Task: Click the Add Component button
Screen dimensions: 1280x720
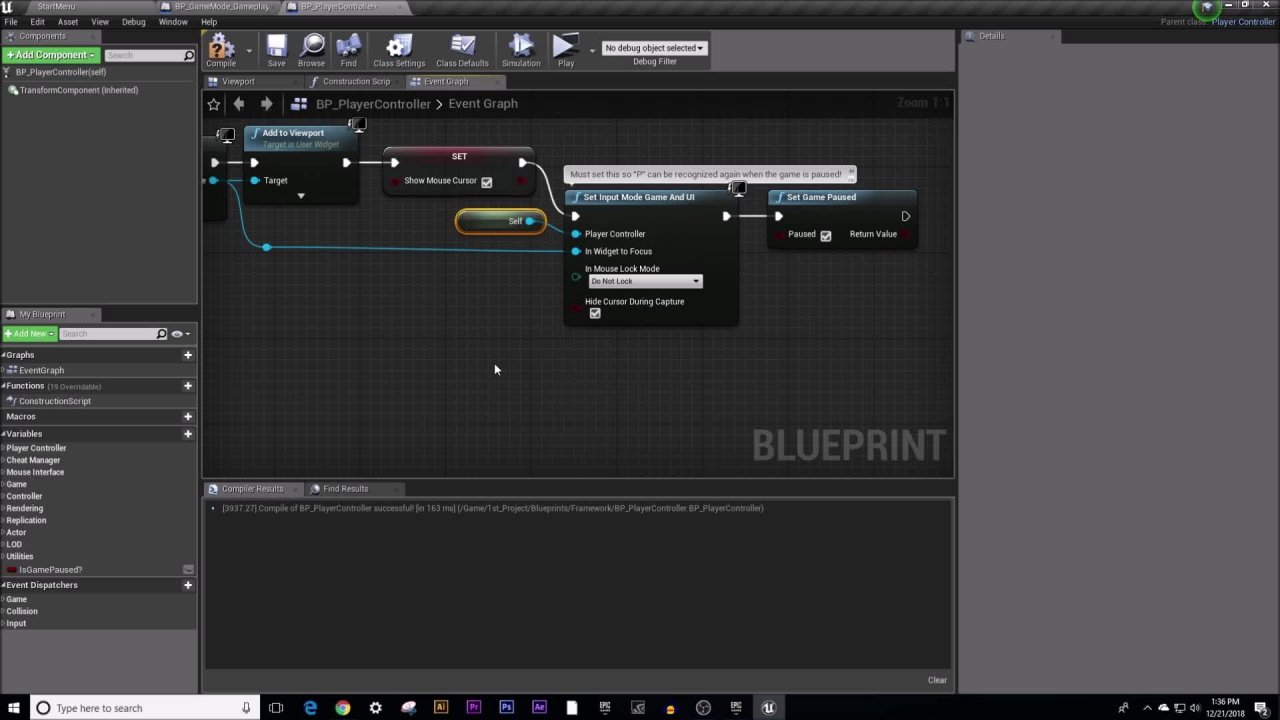Action: point(50,55)
